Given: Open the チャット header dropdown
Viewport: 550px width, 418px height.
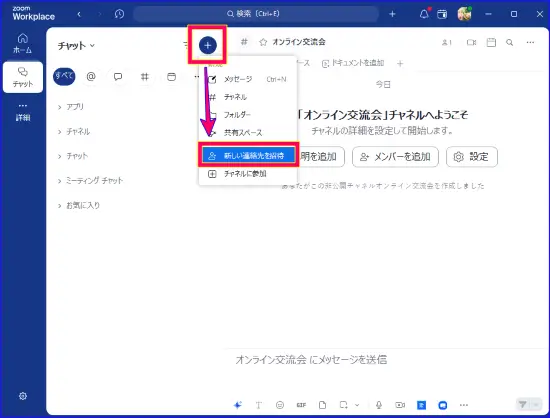Looking at the screenshot, I should tap(76, 46).
